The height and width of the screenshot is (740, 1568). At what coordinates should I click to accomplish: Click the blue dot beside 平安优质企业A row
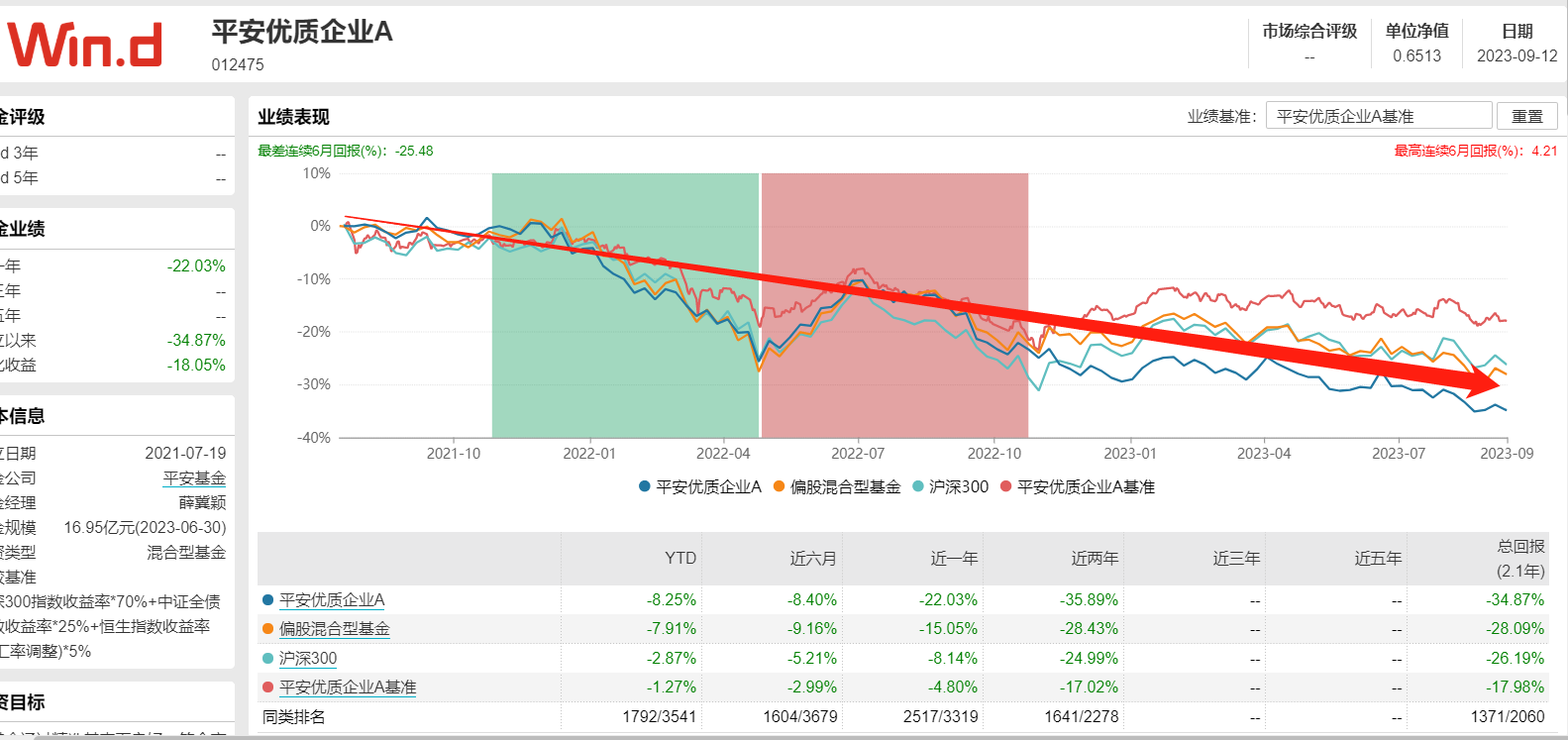point(267,600)
